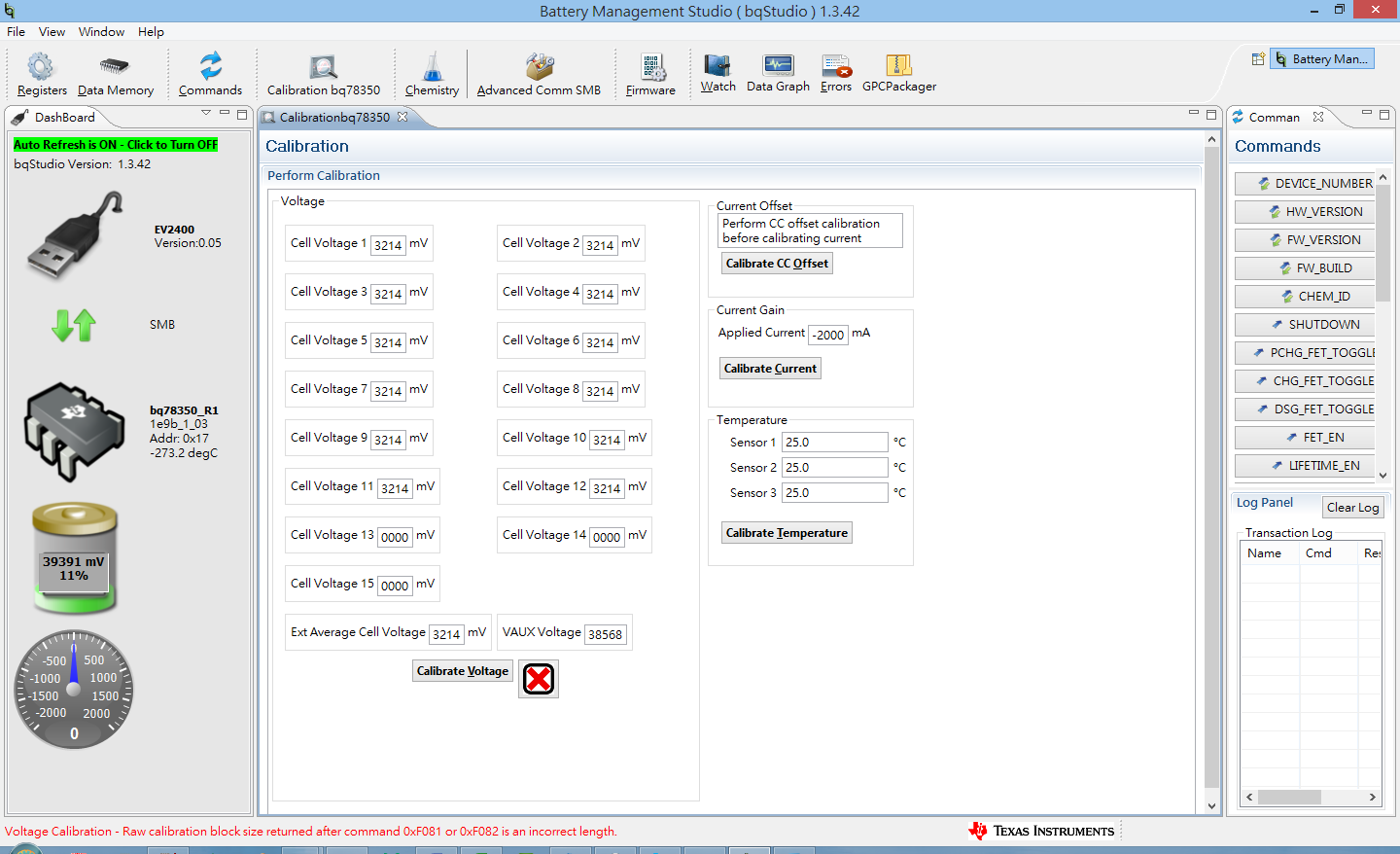Image resolution: width=1400 pixels, height=854 pixels.
Task: Click the Commands list vertical scrollbar
Action: [x=1382, y=325]
